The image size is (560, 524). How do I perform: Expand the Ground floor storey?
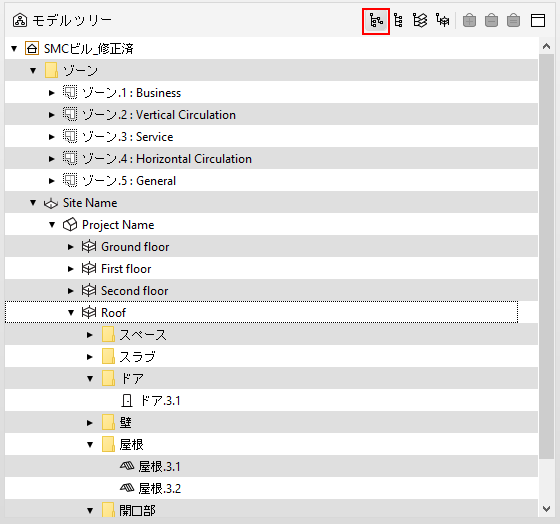tap(71, 247)
